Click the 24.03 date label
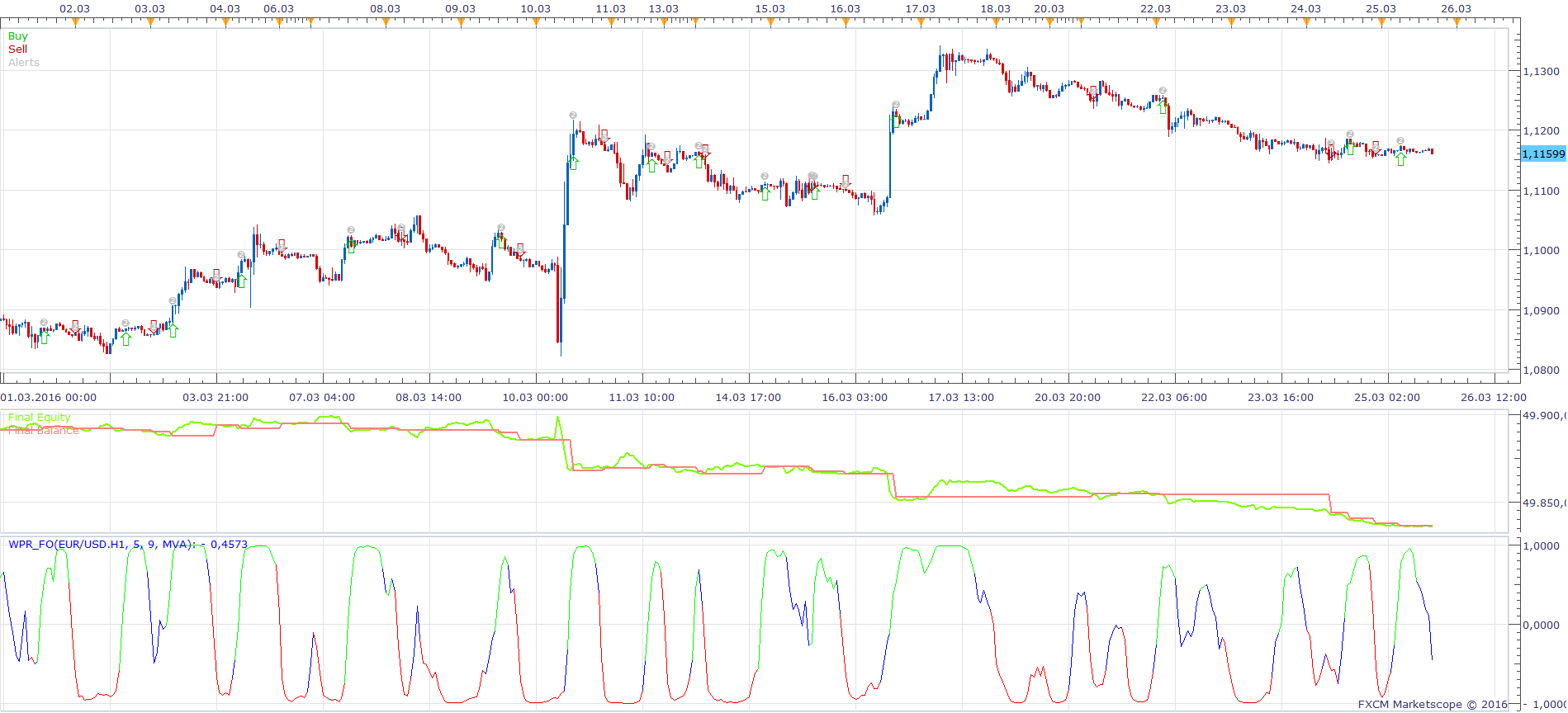This screenshot has width=1568, height=713. (x=1306, y=9)
